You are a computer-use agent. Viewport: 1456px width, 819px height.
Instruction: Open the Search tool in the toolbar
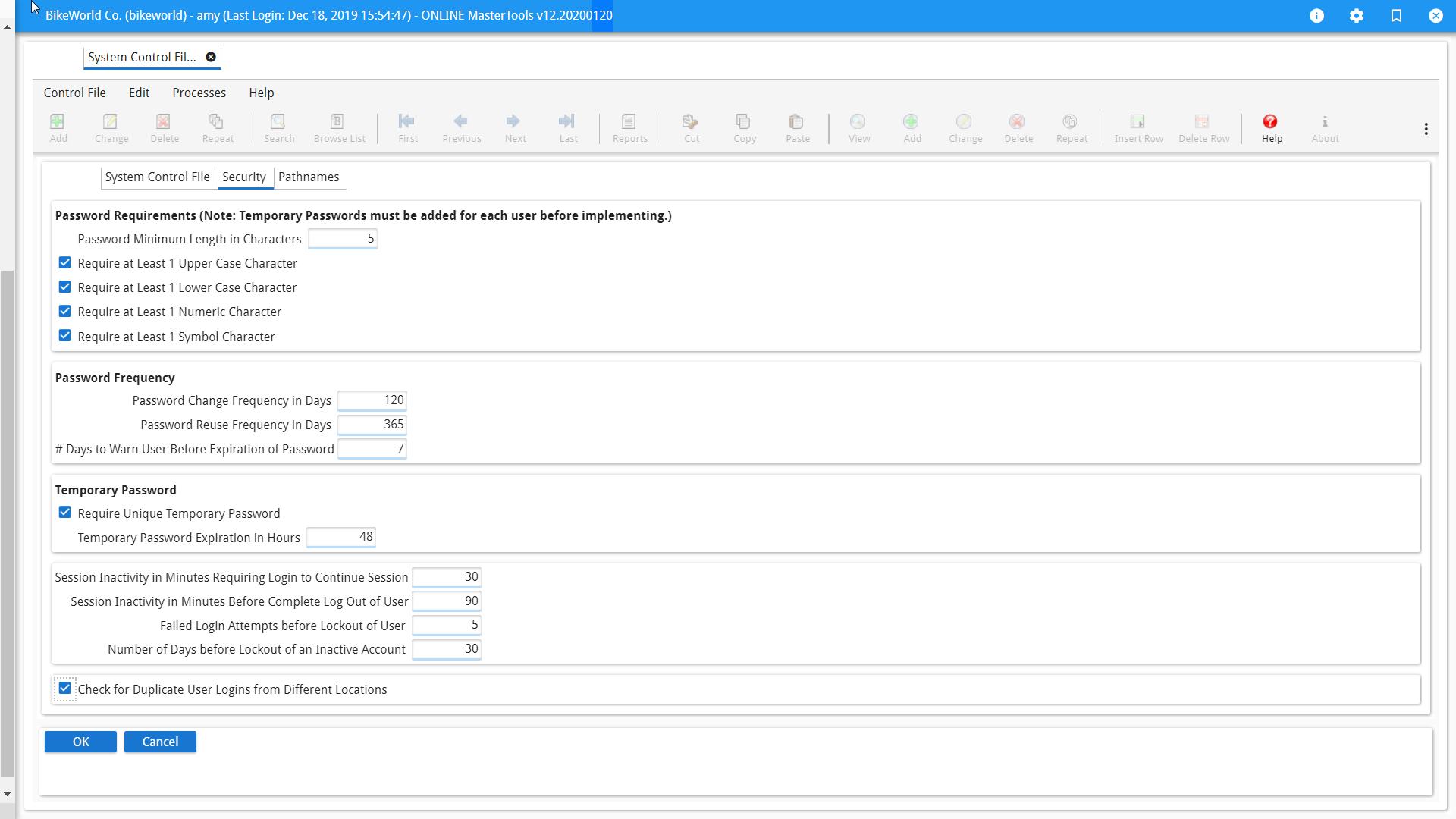[x=279, y=127]
